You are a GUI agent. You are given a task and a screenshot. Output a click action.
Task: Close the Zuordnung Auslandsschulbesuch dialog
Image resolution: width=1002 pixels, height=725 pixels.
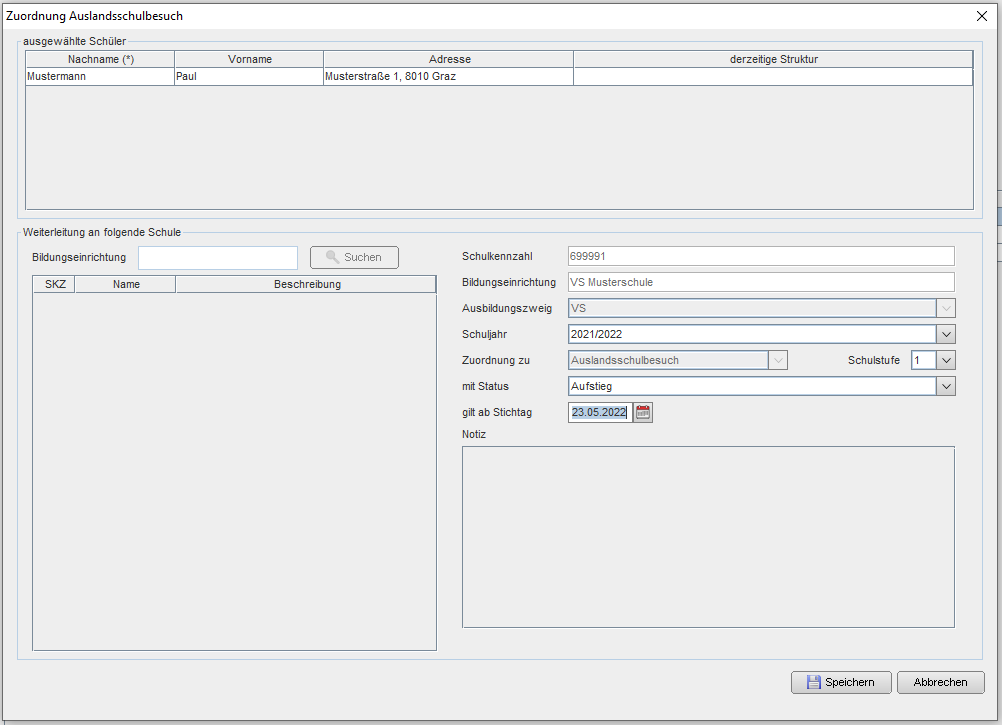pyautogui.click(x=981, y=15)
